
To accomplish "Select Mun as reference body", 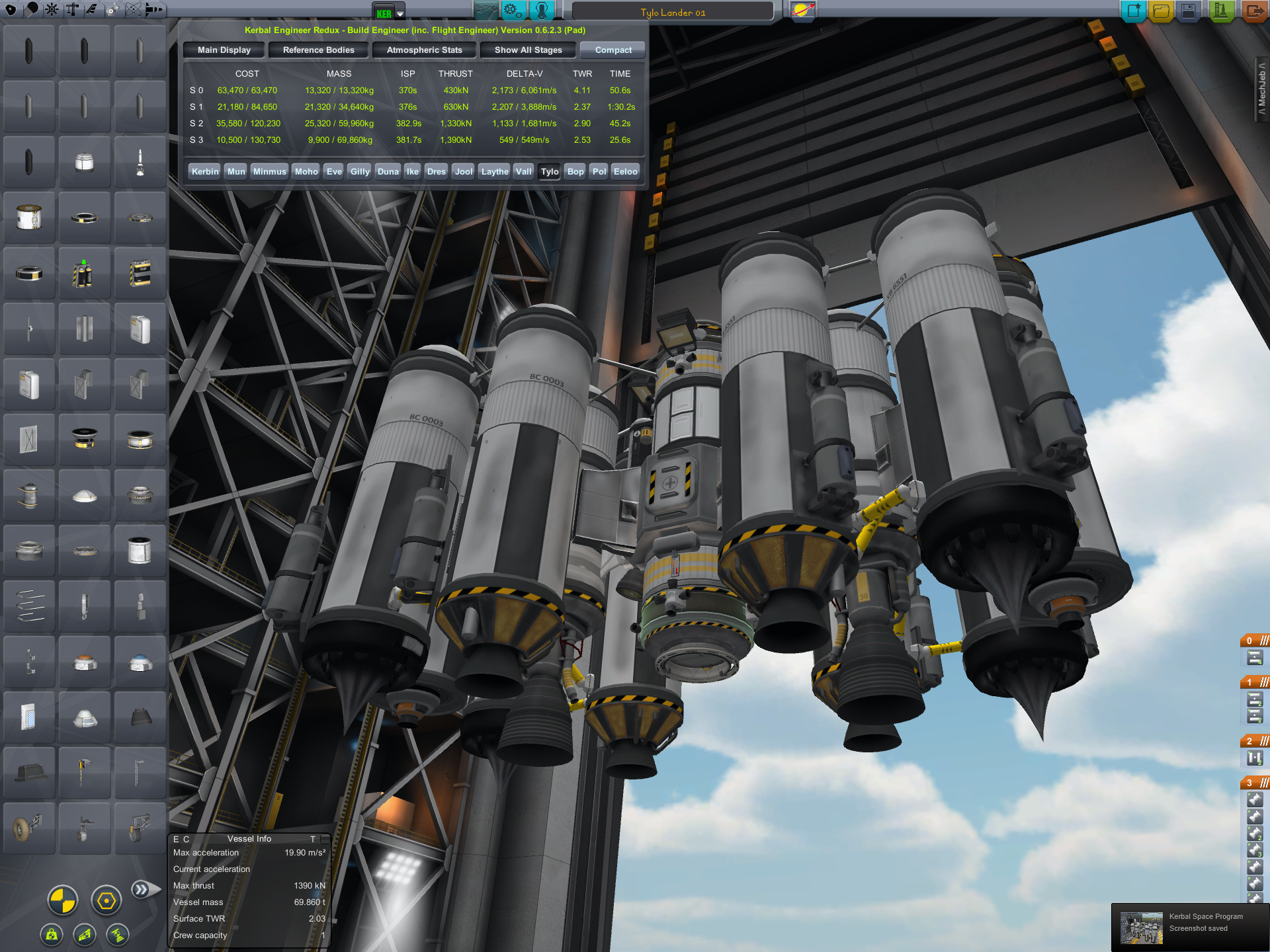I will click(236, 172).
